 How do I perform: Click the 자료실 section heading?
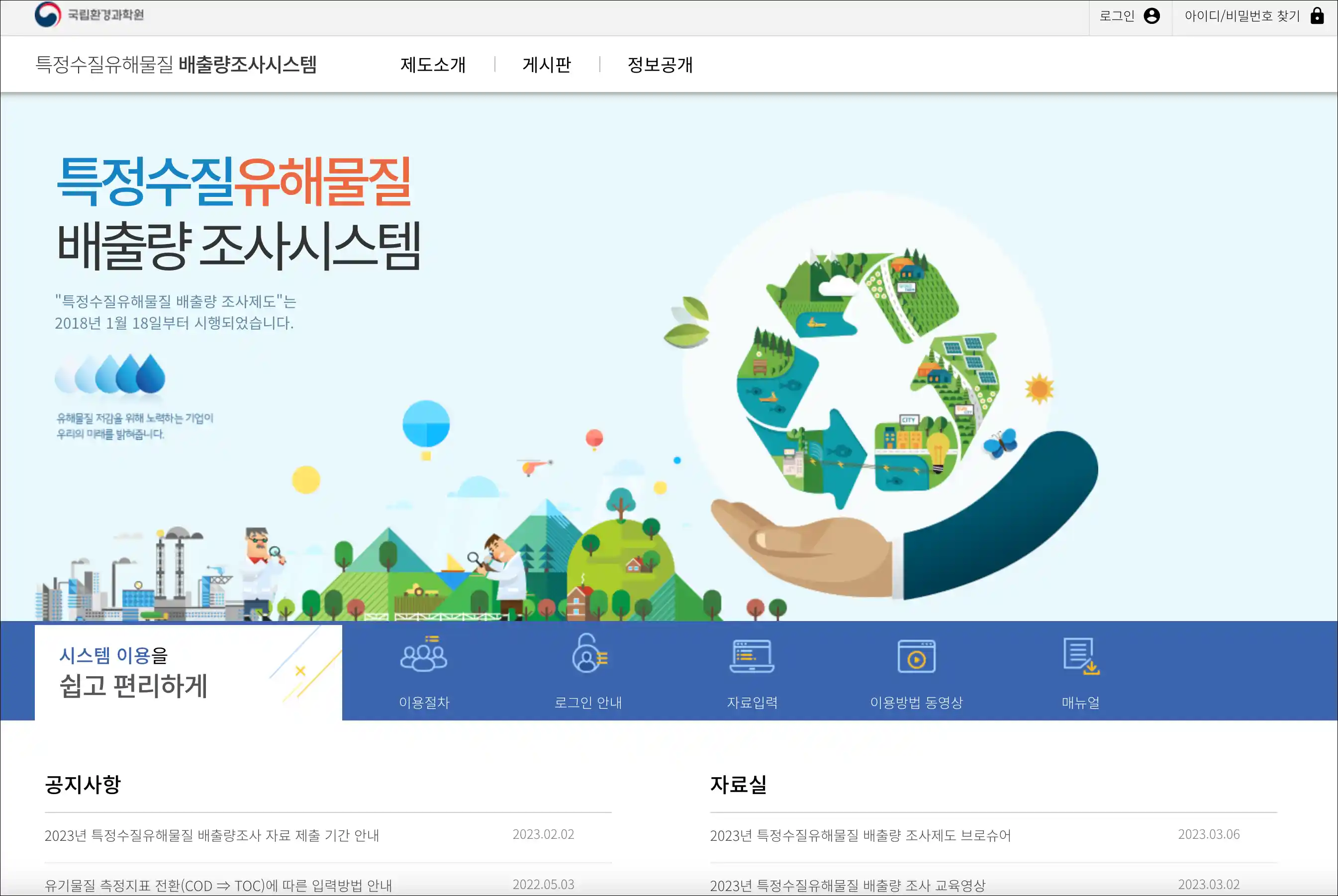(x=738, y=784)
